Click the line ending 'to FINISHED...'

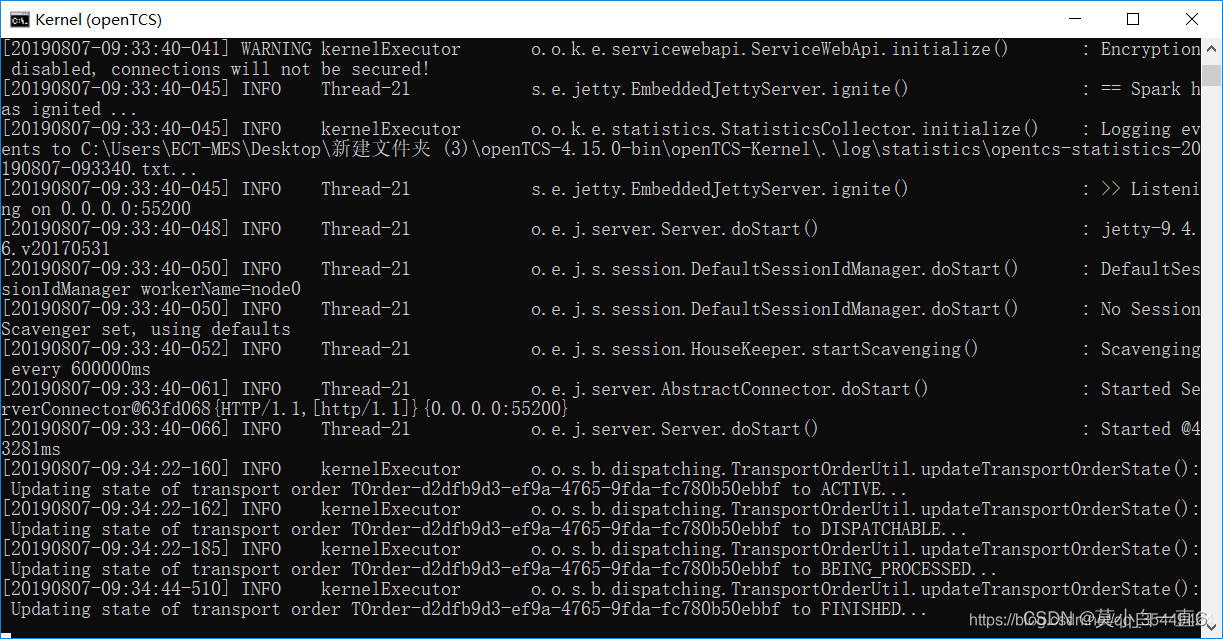(x=469, y=609)
